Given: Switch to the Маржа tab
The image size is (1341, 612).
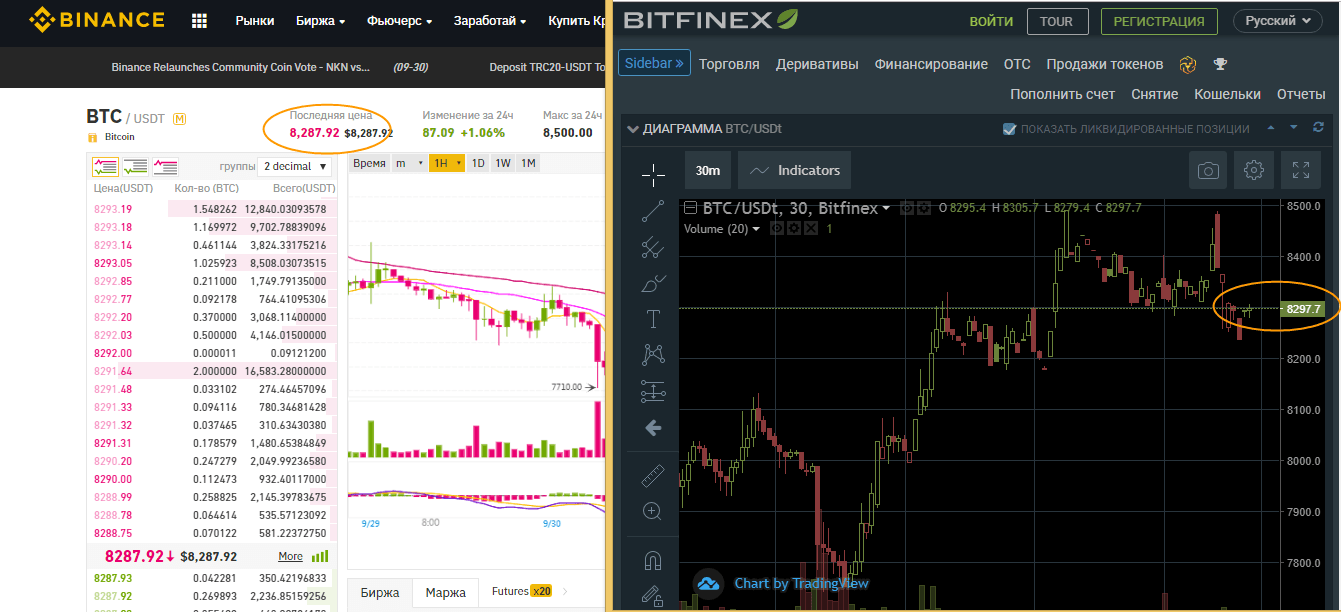Looking at the screenshot, I should [x=445, y=593].
